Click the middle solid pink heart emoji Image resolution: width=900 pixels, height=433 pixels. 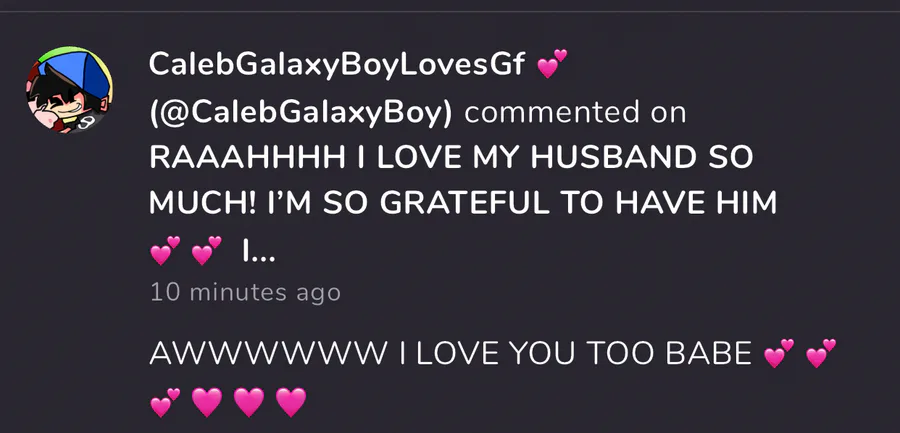click(x=249, y=402)
